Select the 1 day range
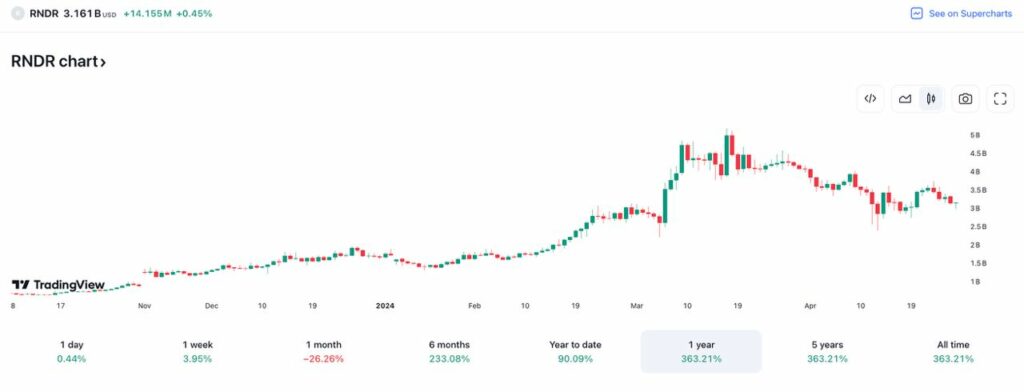The height and width of the screenshot is (392, 1024). pos(71,351)
